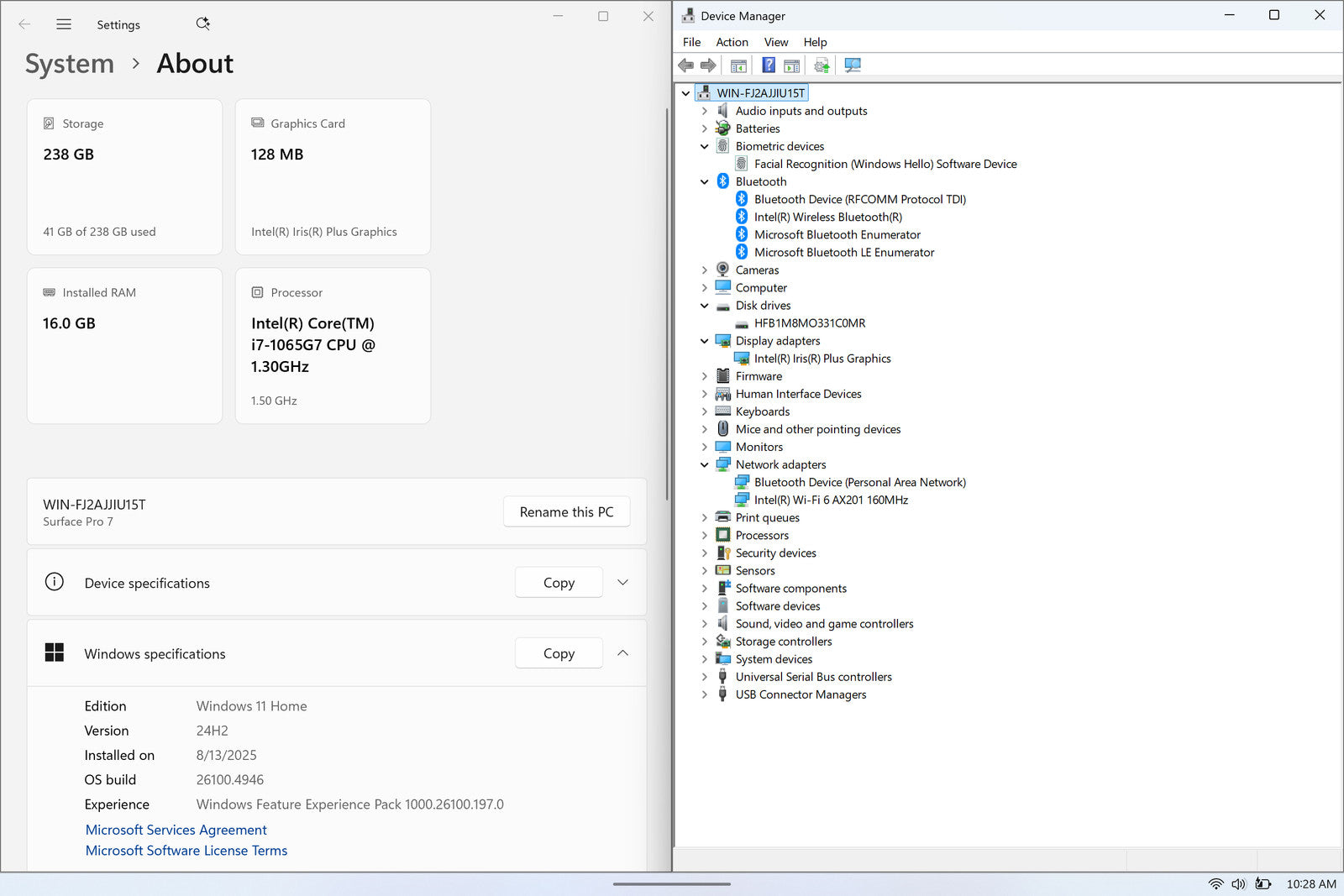This screenshot has height=896, width=1344.
Task: Select Intel(R) Wireless Bluetooth(R) device
Action: pyautogui.click(x=828, y=217)
